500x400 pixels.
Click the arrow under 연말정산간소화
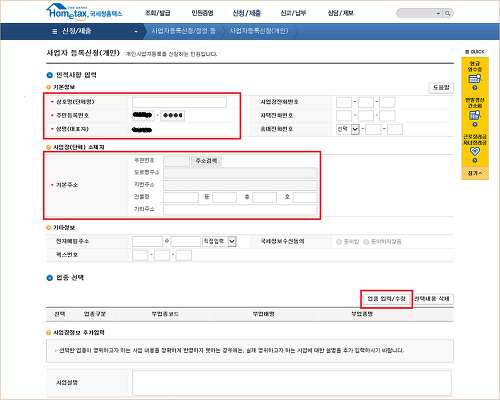click(x=475, y=124)
